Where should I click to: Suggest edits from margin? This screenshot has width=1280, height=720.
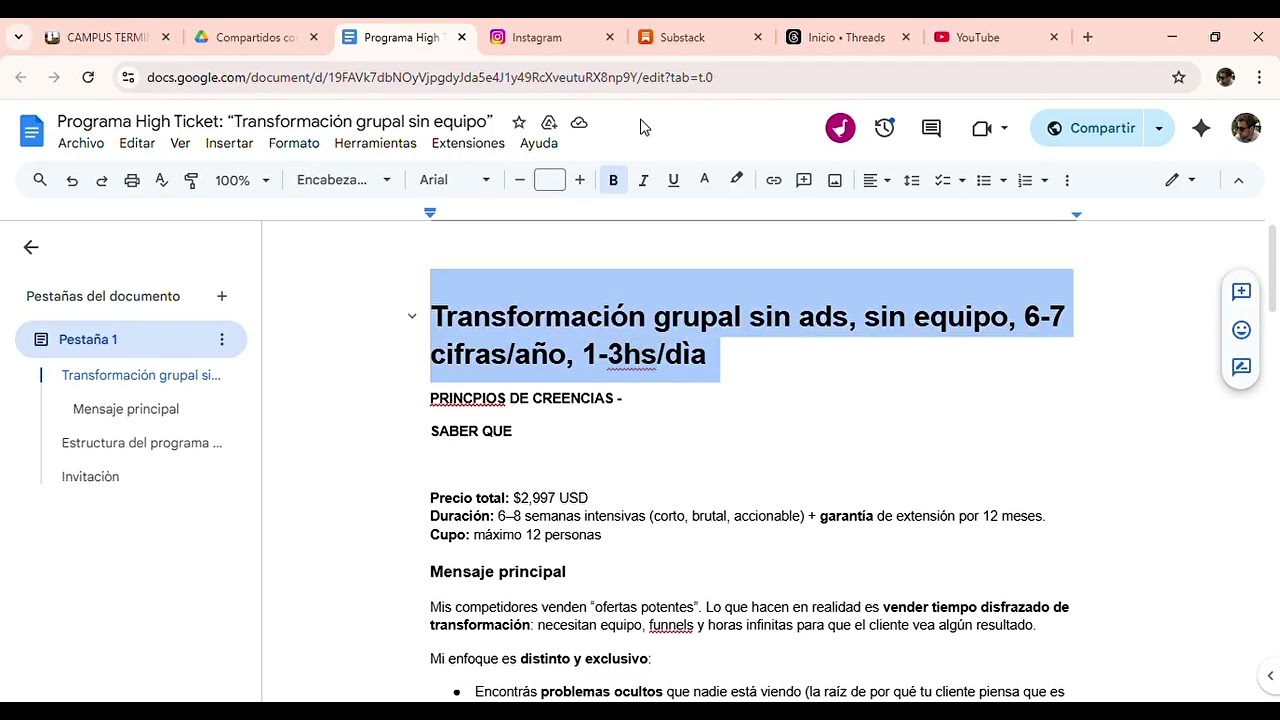pyautogui.click(x=1241, y=367)
